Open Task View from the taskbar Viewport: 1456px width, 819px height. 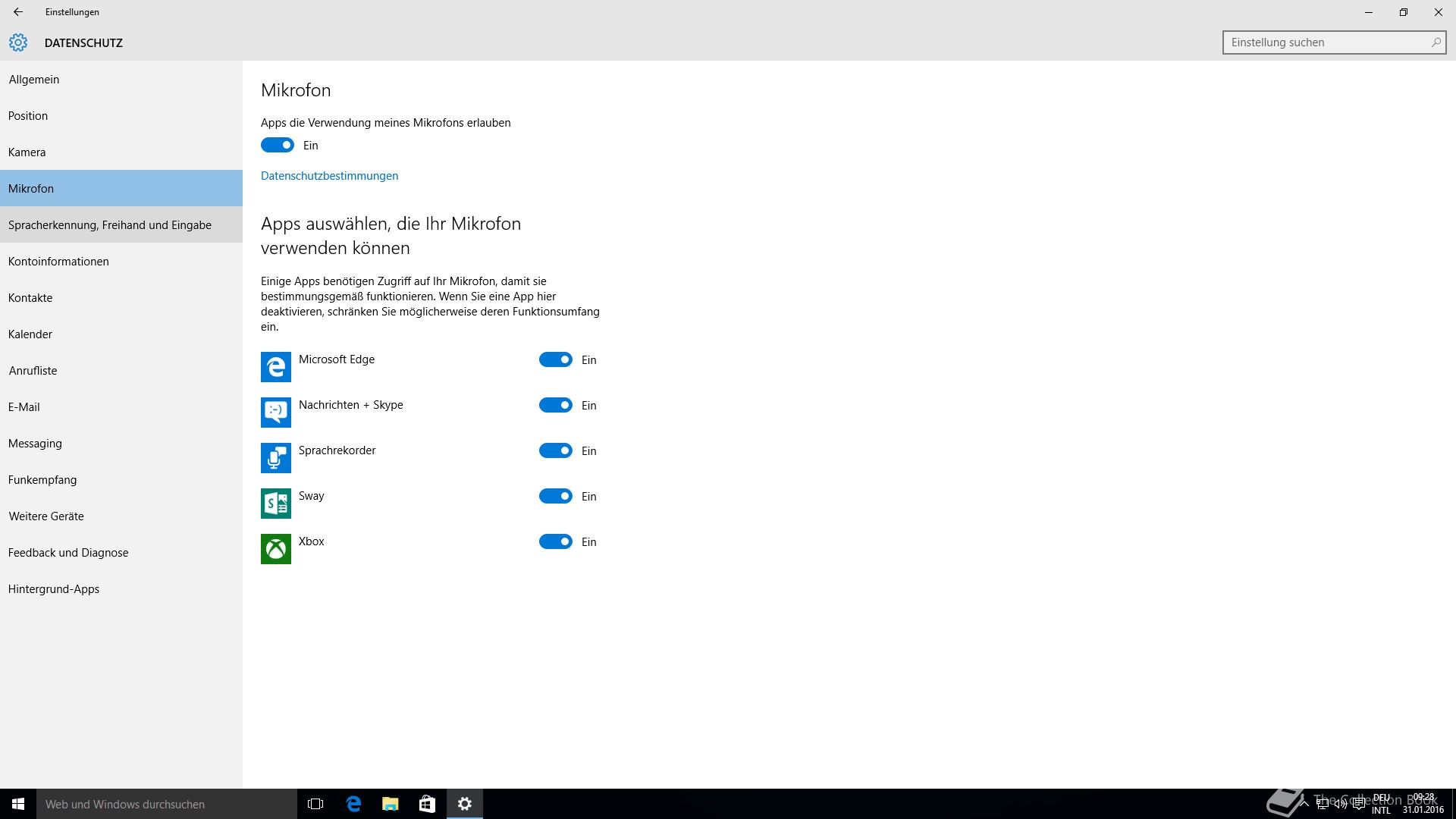pyautogui.click(x=315, y=804)
